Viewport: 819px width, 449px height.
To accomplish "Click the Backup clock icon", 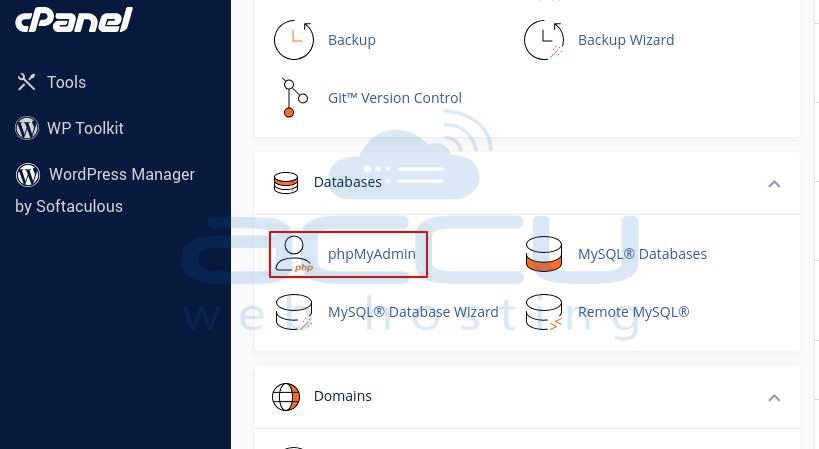I will [294, 40].
